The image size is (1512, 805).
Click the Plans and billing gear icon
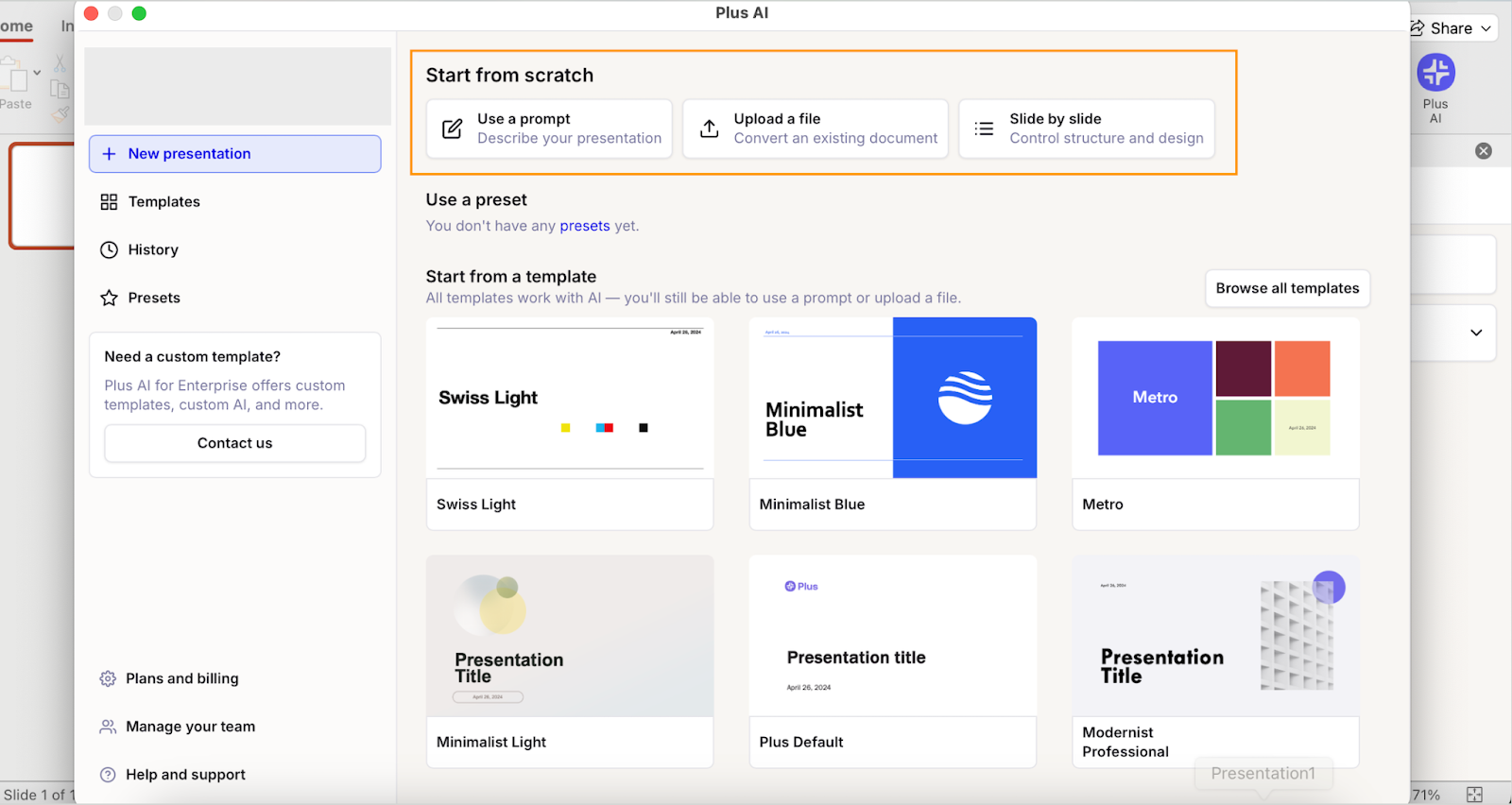[x=108, y=678]
